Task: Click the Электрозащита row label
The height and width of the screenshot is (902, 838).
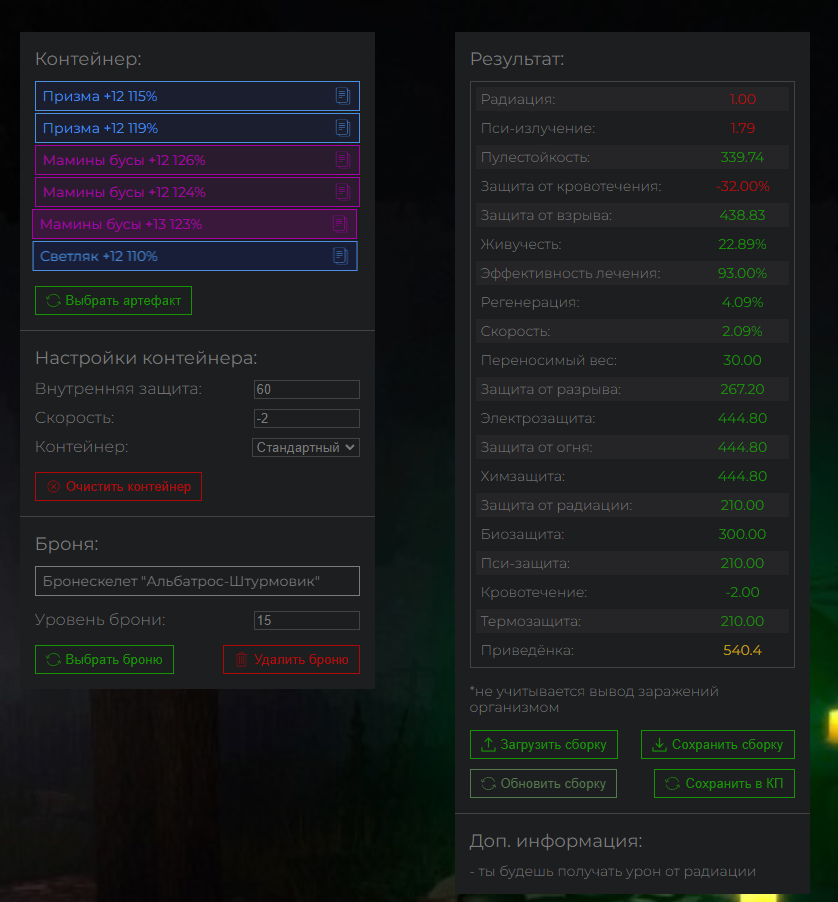Action: 538,418
